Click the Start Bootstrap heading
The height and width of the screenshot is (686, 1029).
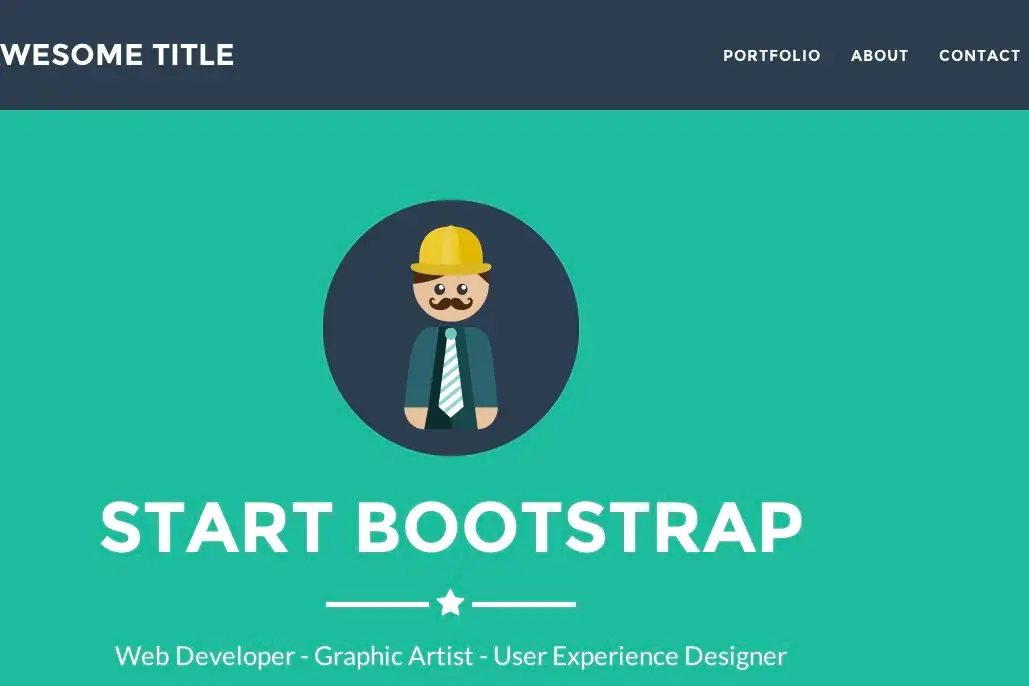click(452, 528)
